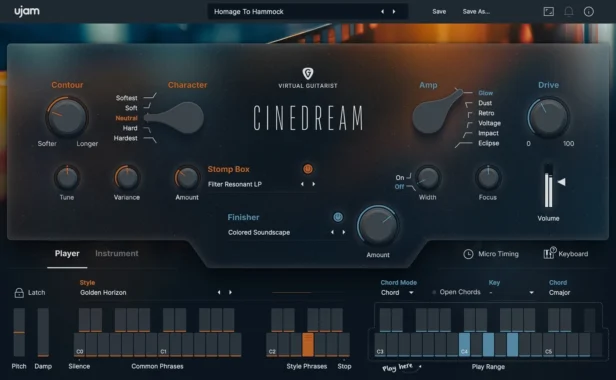Click the Variance knob

click(x=127, y=178)
